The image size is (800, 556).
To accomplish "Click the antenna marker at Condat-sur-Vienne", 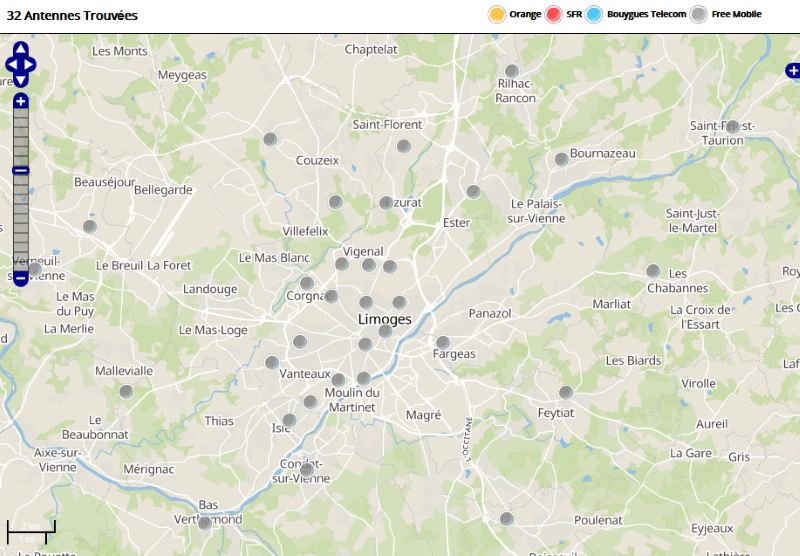I will 307,470.
